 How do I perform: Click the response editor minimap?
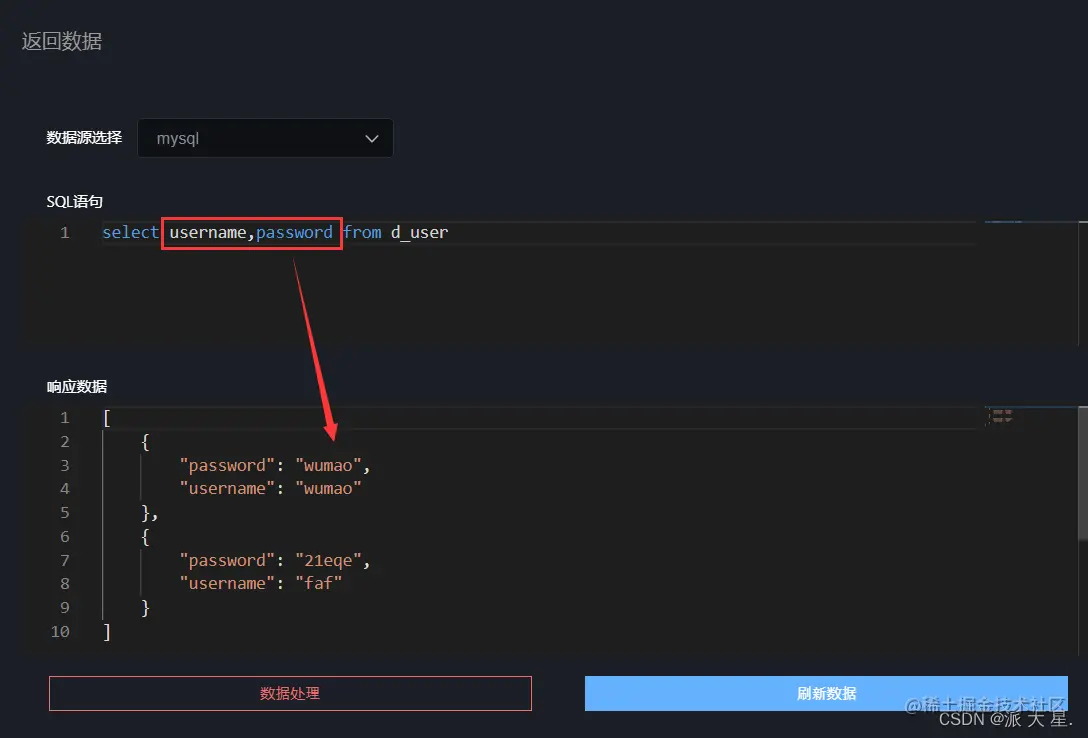tap(1000, 416)
